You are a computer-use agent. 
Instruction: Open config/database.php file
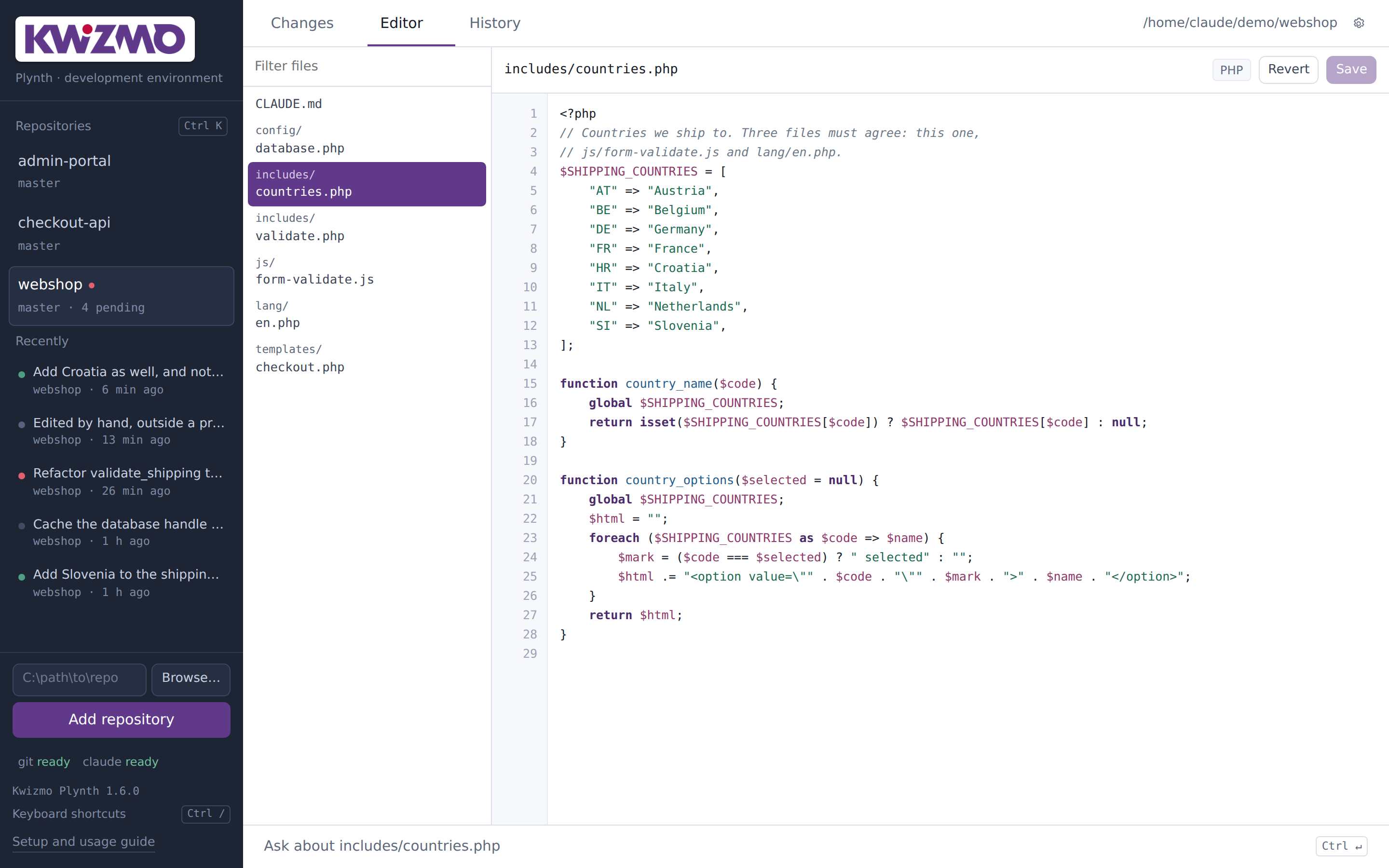(367, 139)
